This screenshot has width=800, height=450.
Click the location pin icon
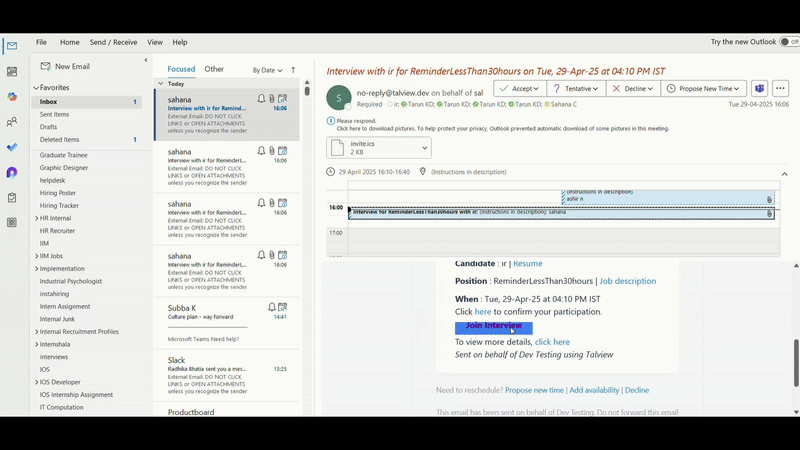click(x=422, y=171)
